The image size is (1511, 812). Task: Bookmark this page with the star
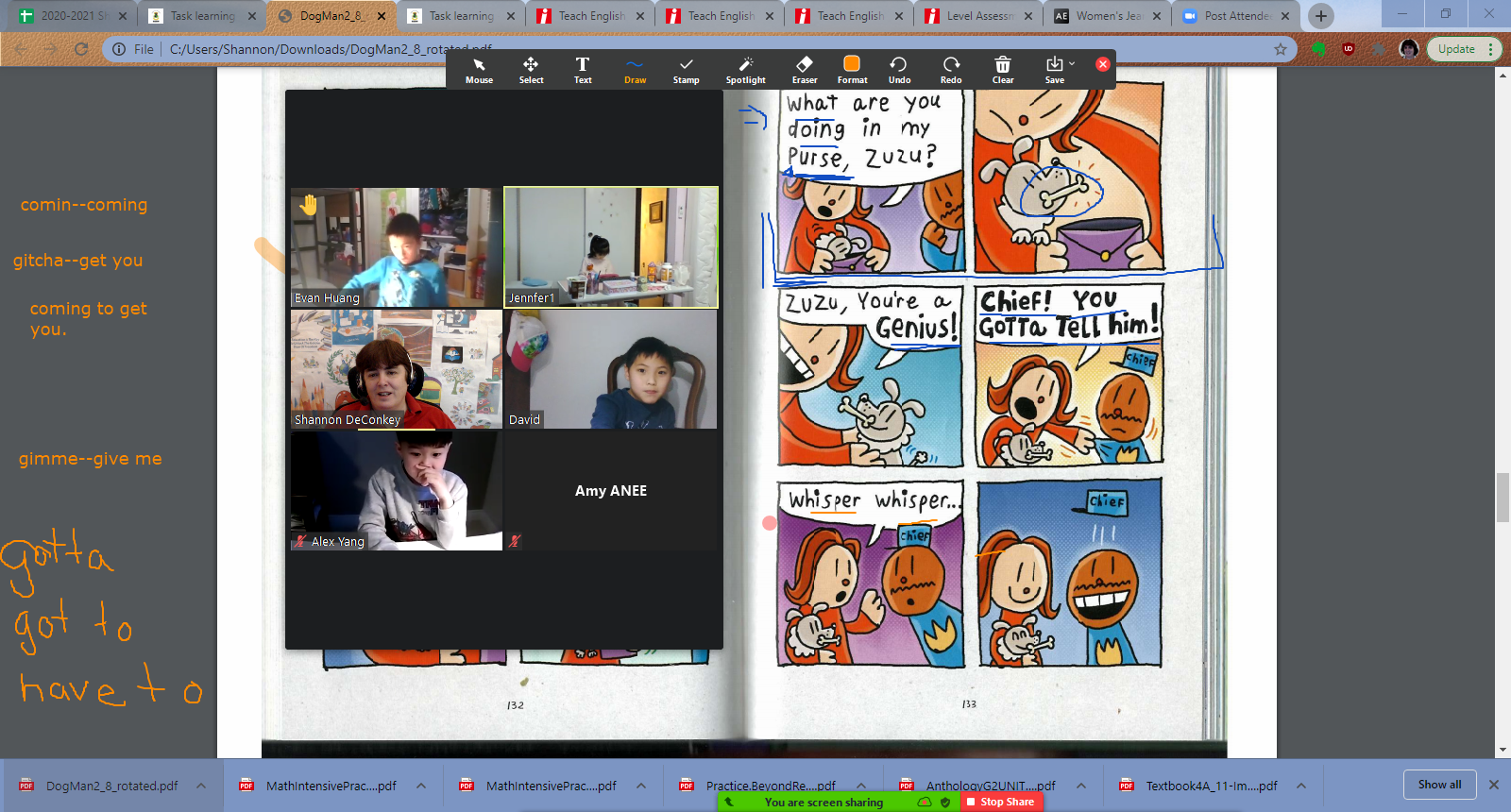(x=1281, y=49)
